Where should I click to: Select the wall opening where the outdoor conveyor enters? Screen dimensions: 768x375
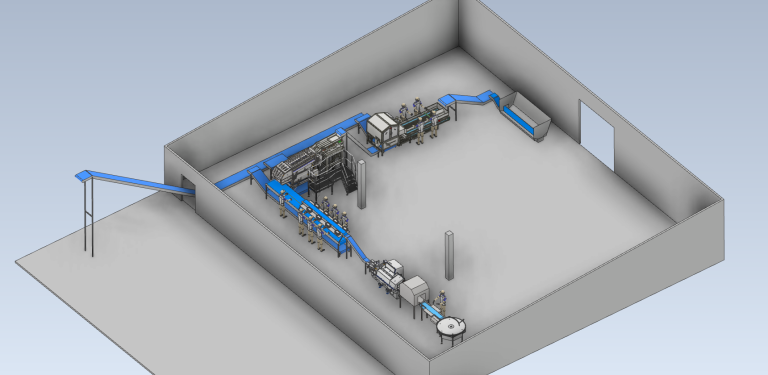[189, 192]
